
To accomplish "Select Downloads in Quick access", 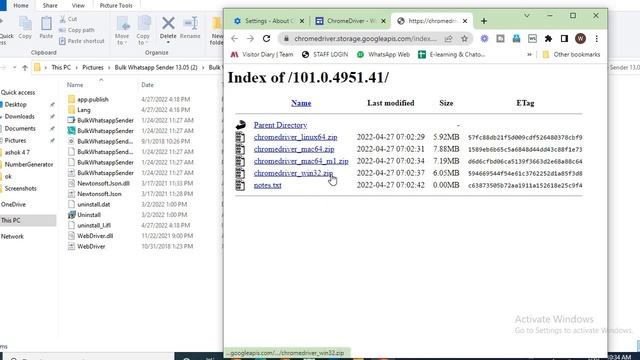I will click(19, 116).
